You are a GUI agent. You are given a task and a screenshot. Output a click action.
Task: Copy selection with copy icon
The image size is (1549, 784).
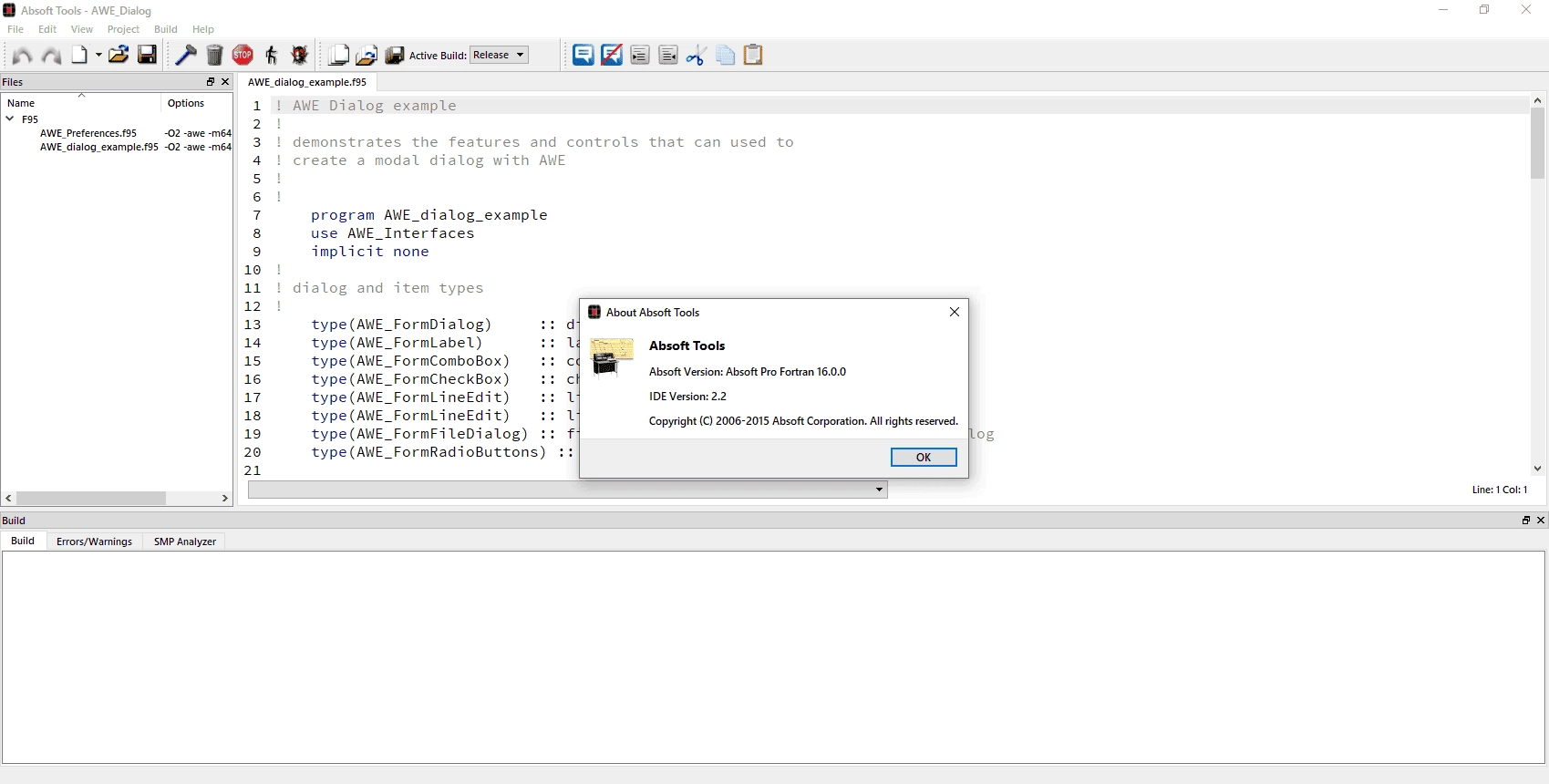tap(725, 56)
